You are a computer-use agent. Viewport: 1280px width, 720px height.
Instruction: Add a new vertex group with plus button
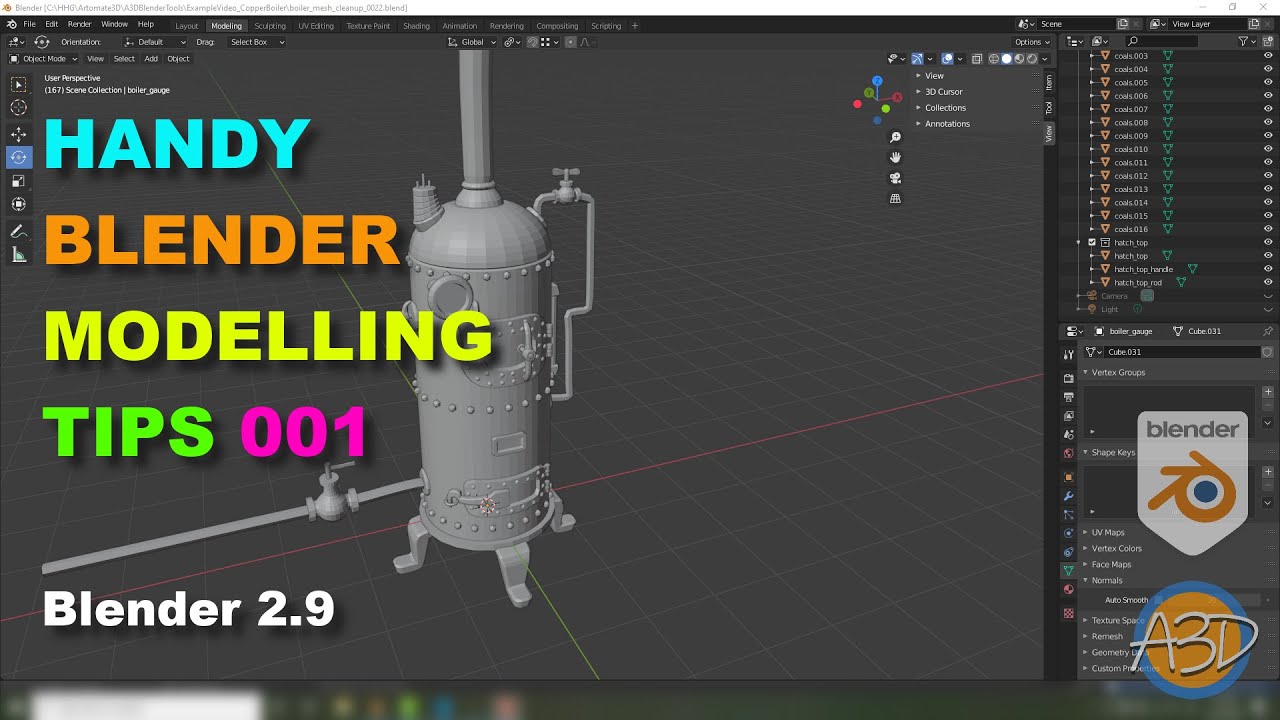[1268, 392]
